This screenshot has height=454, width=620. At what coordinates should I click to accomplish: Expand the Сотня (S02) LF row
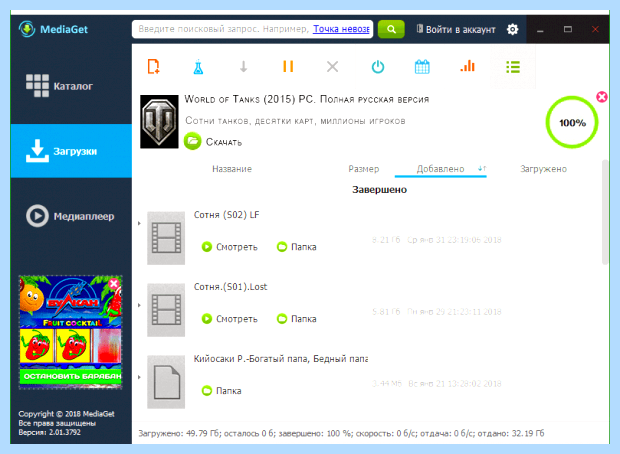click(139, 223)
